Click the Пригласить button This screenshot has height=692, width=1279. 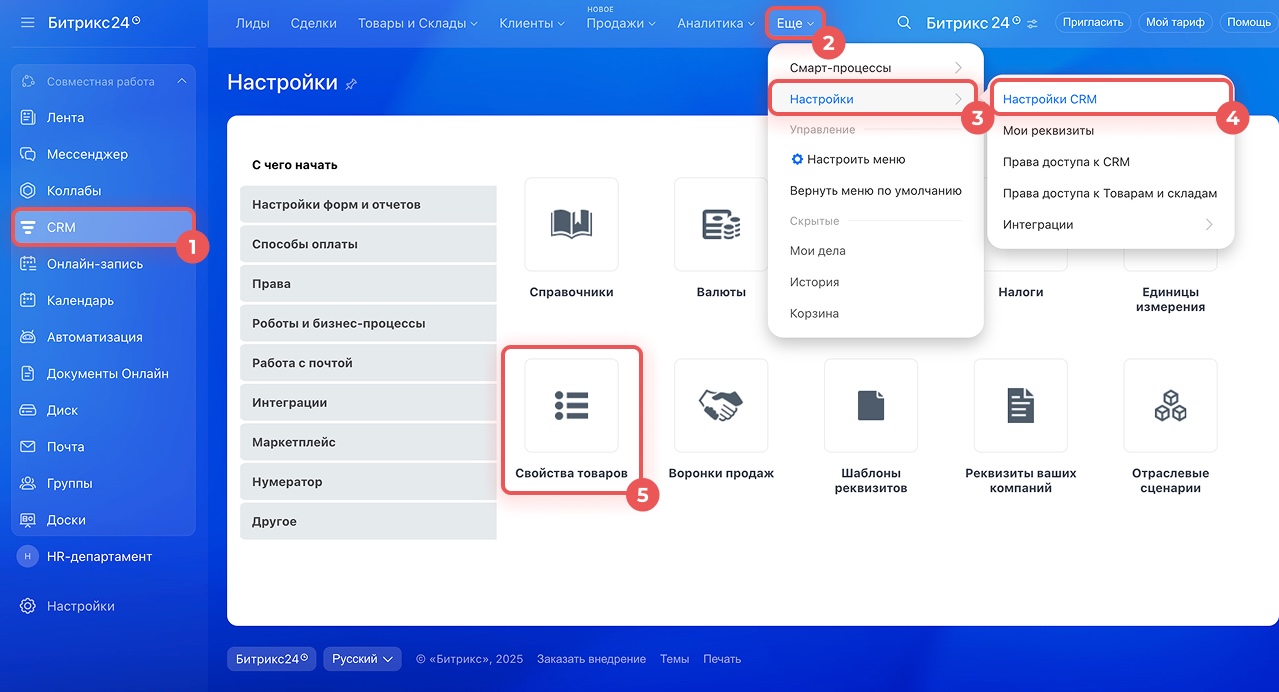(1092, 22)
